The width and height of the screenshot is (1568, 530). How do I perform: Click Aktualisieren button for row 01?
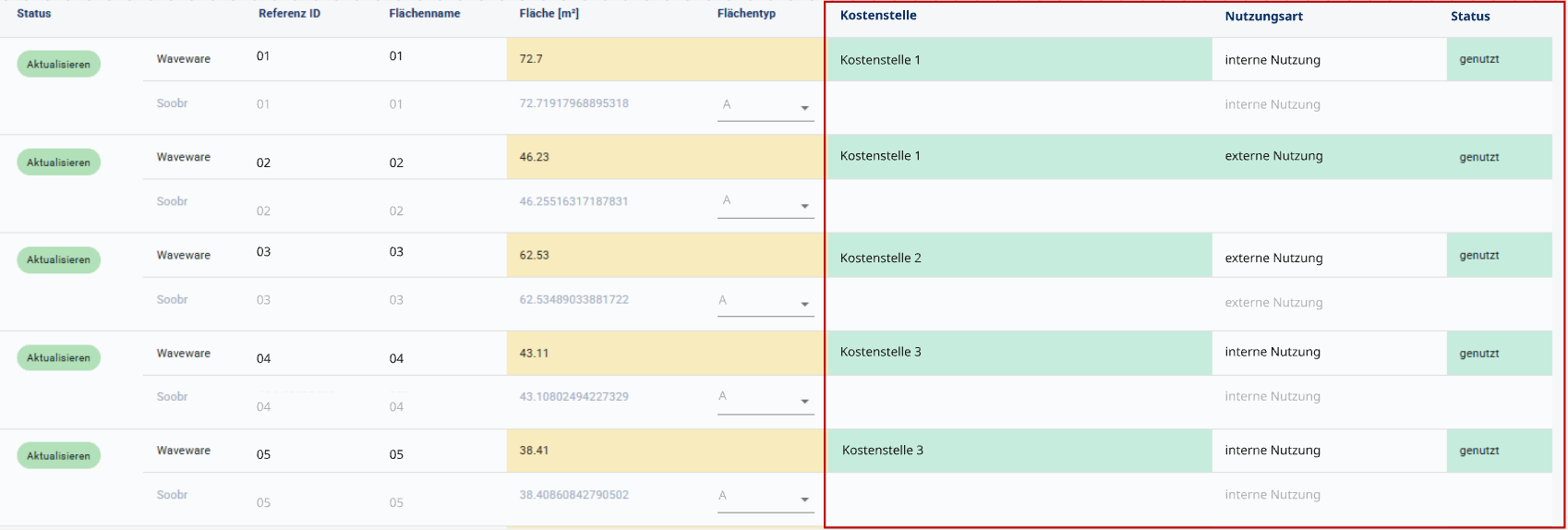click(58, 64)
